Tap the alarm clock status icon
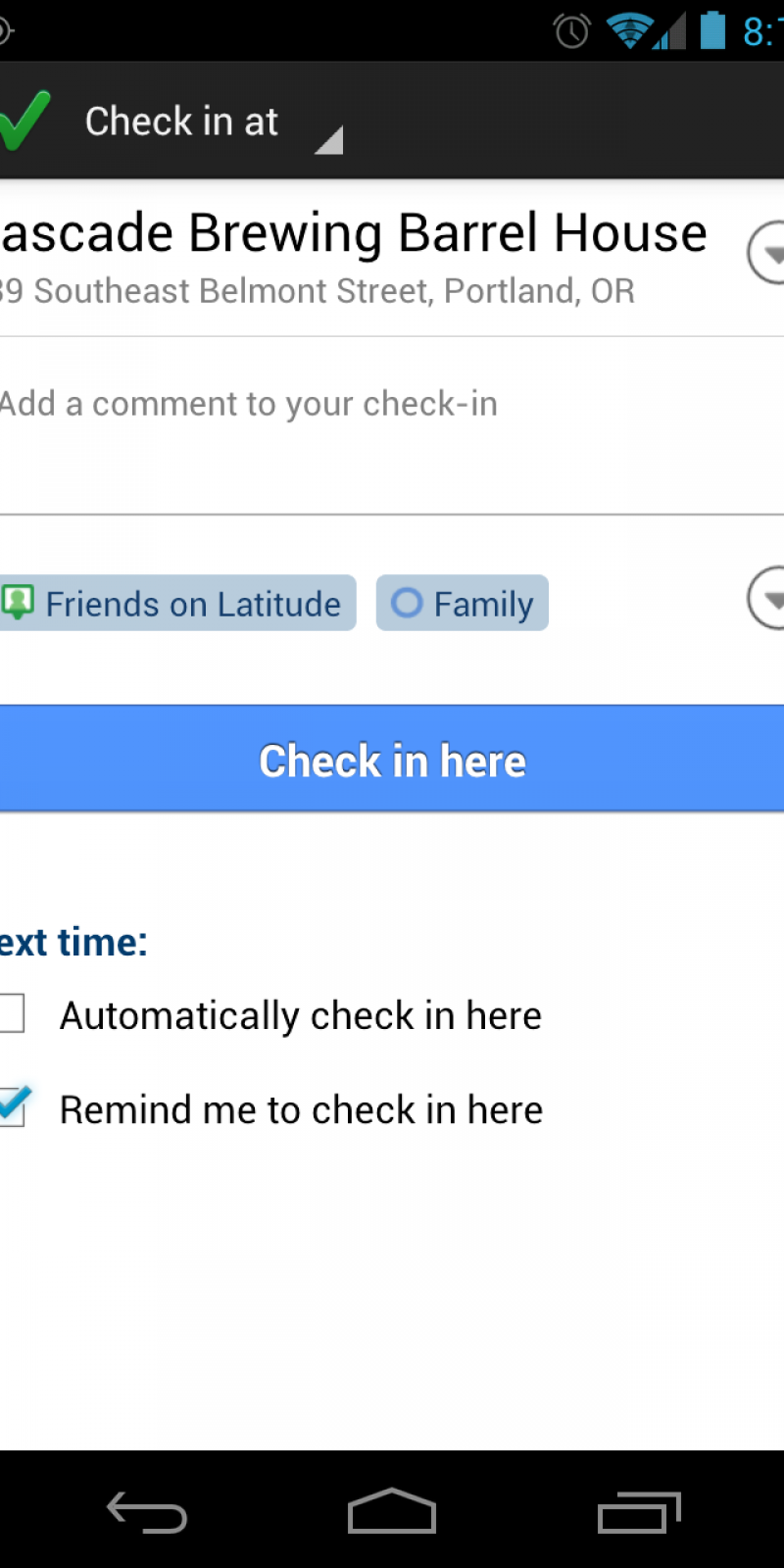 pos(572,31)
